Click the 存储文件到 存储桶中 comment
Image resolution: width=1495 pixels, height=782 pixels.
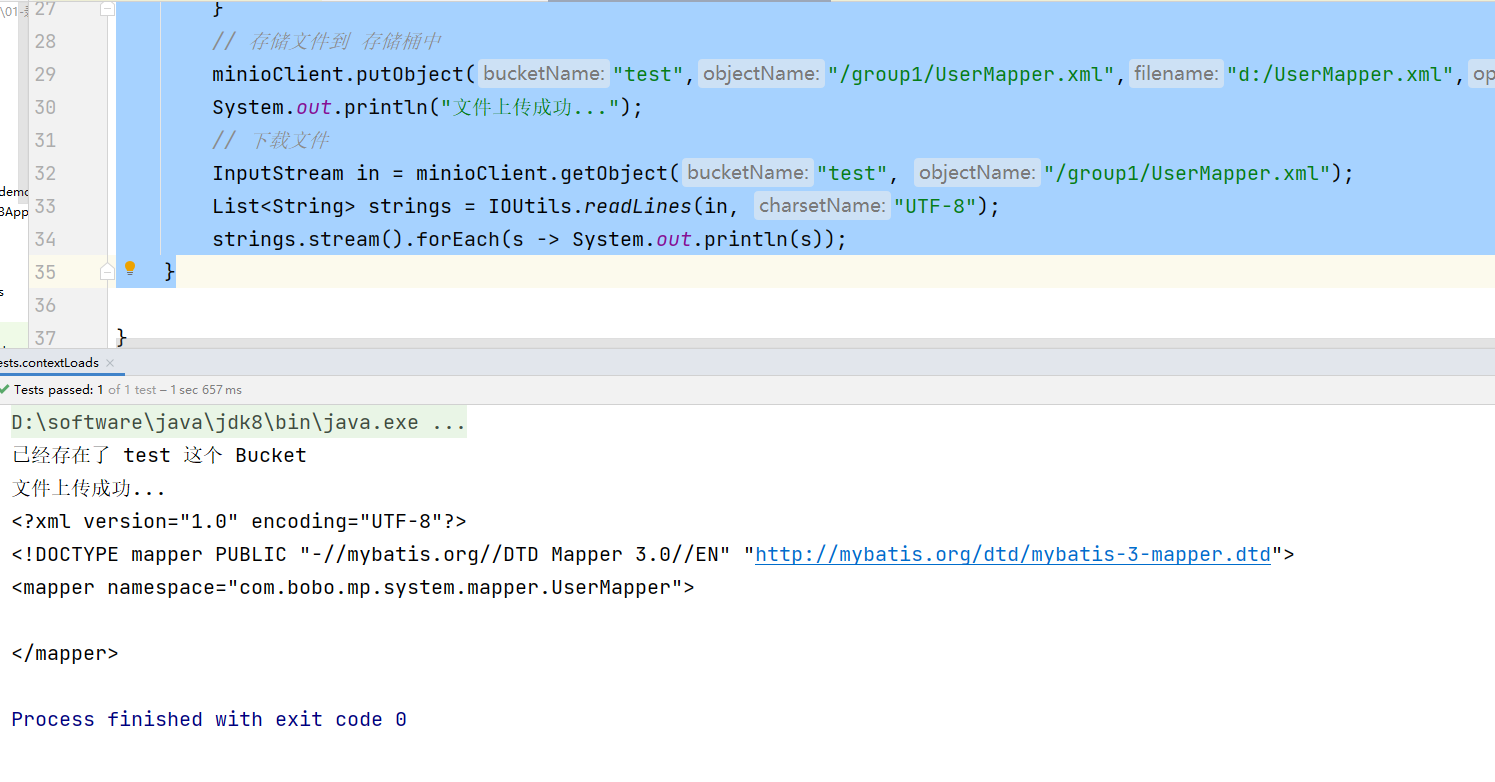click(x=327, y=41)
